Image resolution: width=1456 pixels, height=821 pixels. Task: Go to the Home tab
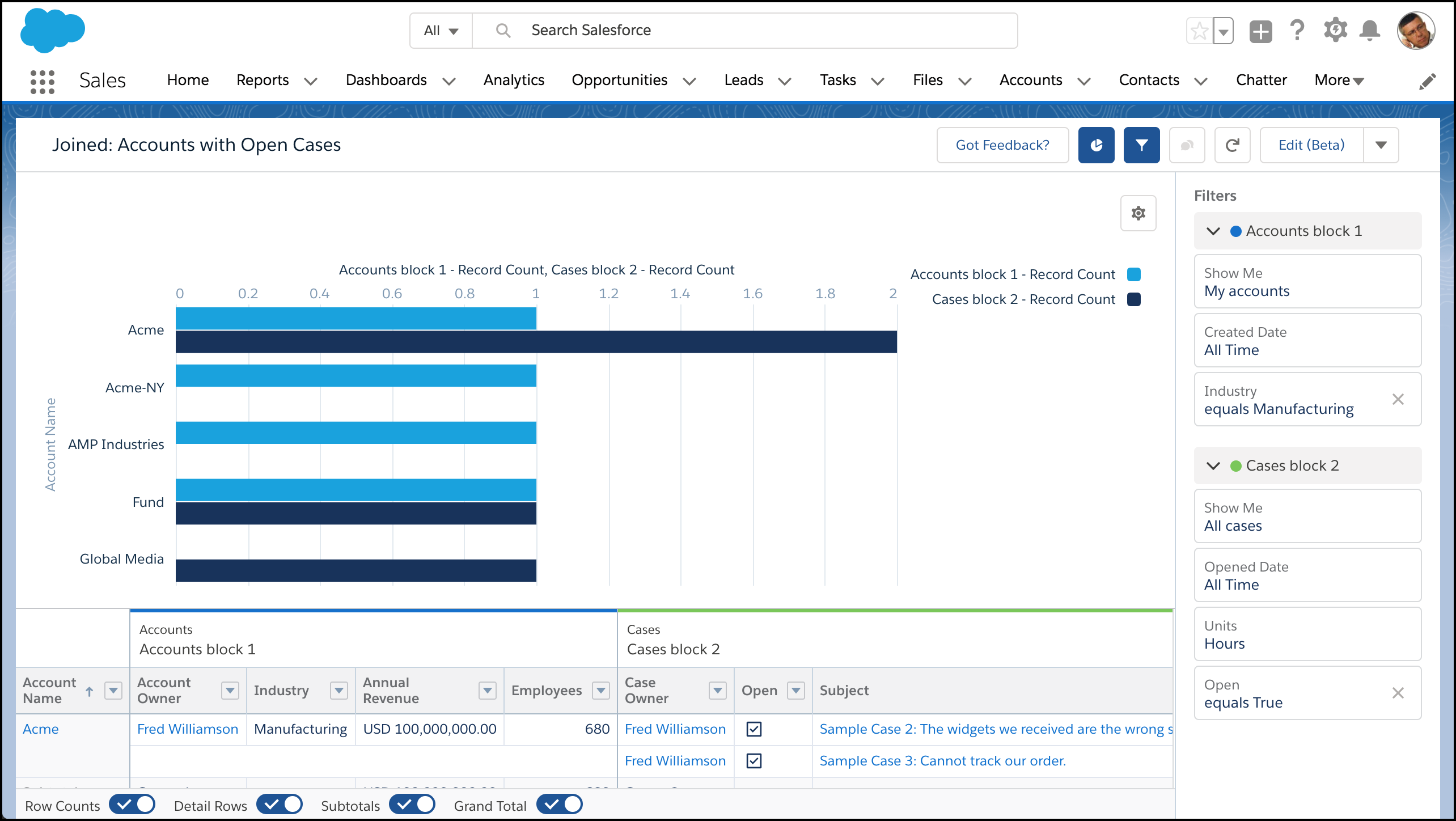coord(188,81)
